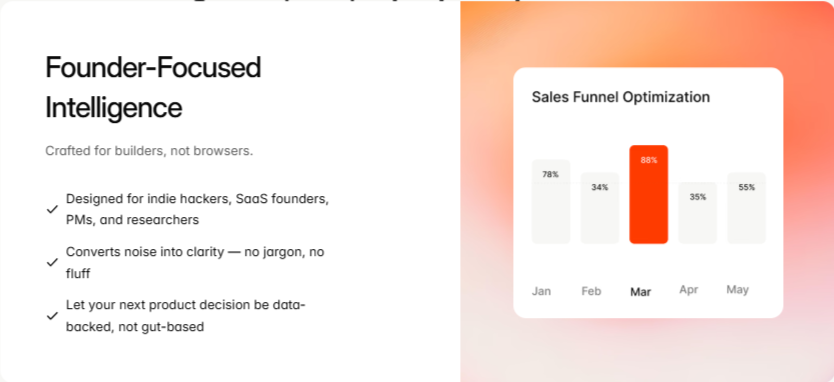Click the 'Let your next product decision' text
This screenshot has height=382, width=834.
185,315
